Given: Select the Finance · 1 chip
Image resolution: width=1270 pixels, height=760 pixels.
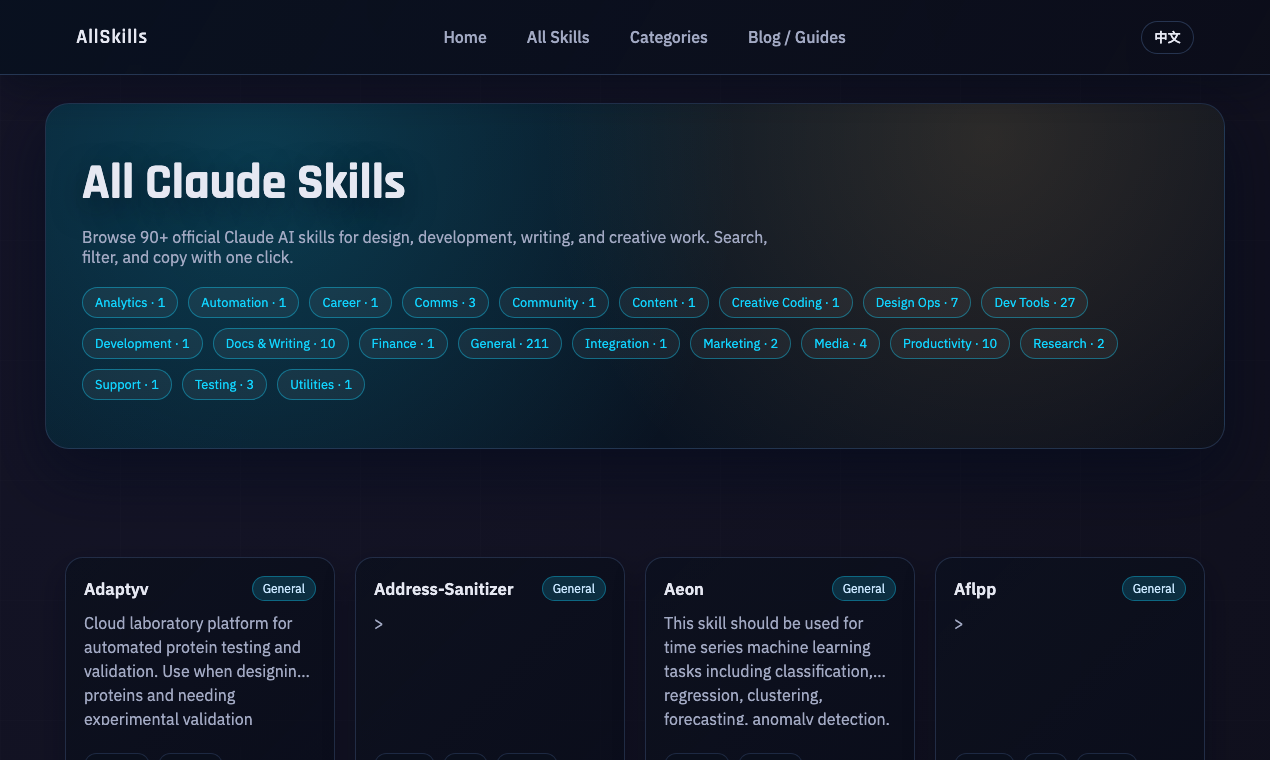Looking at the screenshot, I should 403,344.
